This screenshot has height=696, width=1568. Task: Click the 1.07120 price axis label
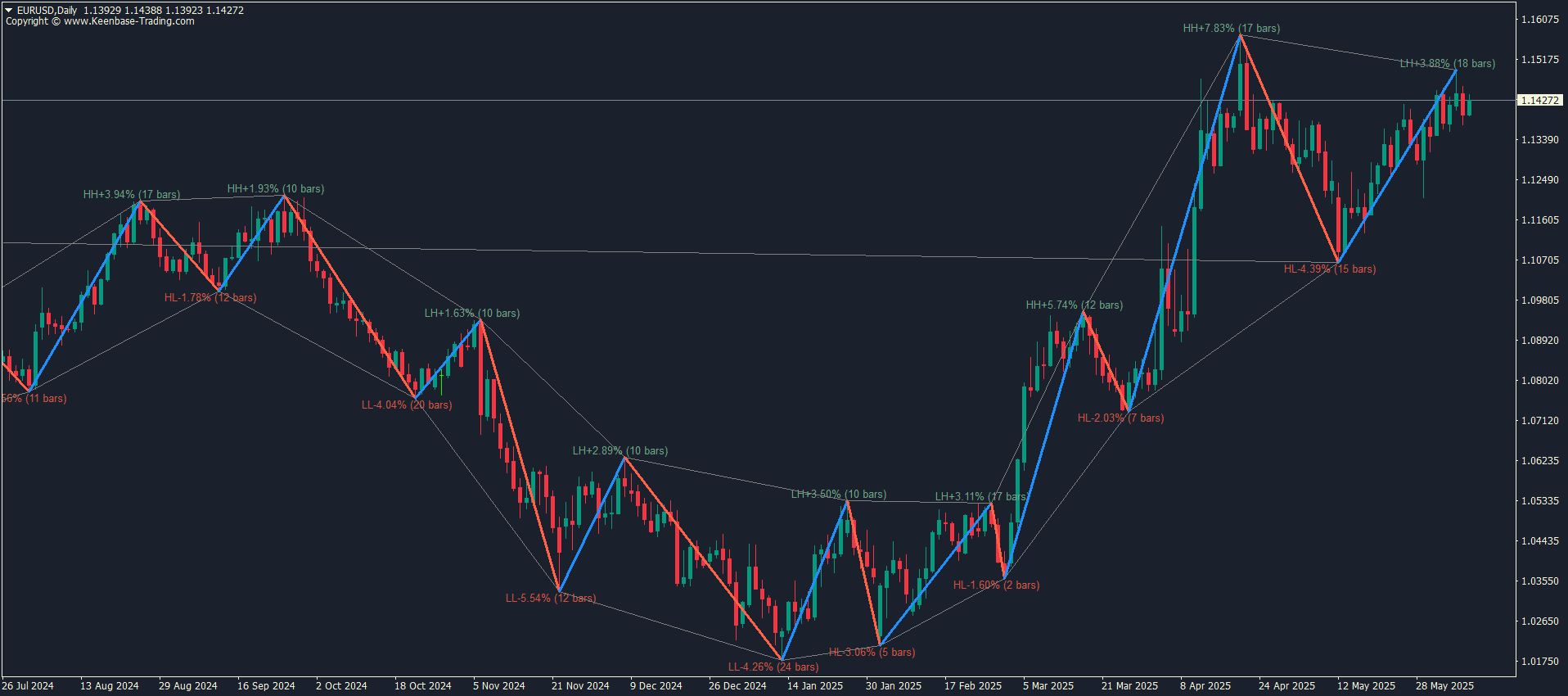point(1540,421)
